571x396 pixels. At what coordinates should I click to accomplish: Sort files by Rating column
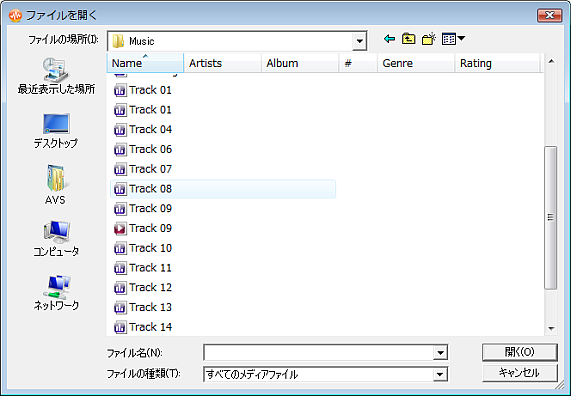tap(497, 63)
